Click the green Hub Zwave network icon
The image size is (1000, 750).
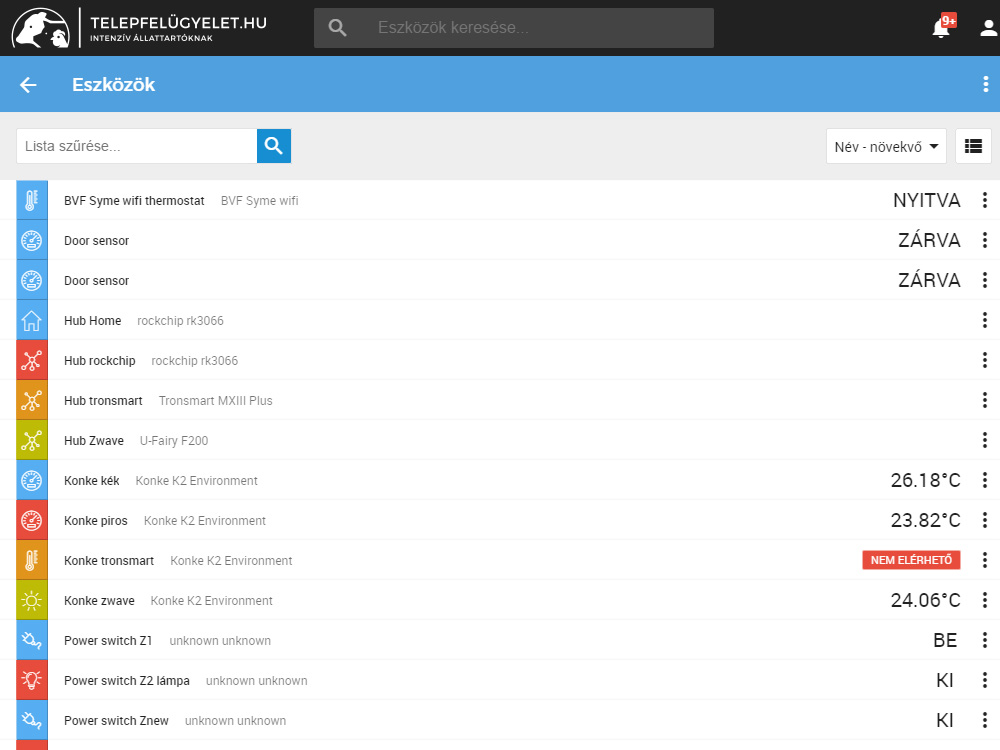tap(32, 441)
